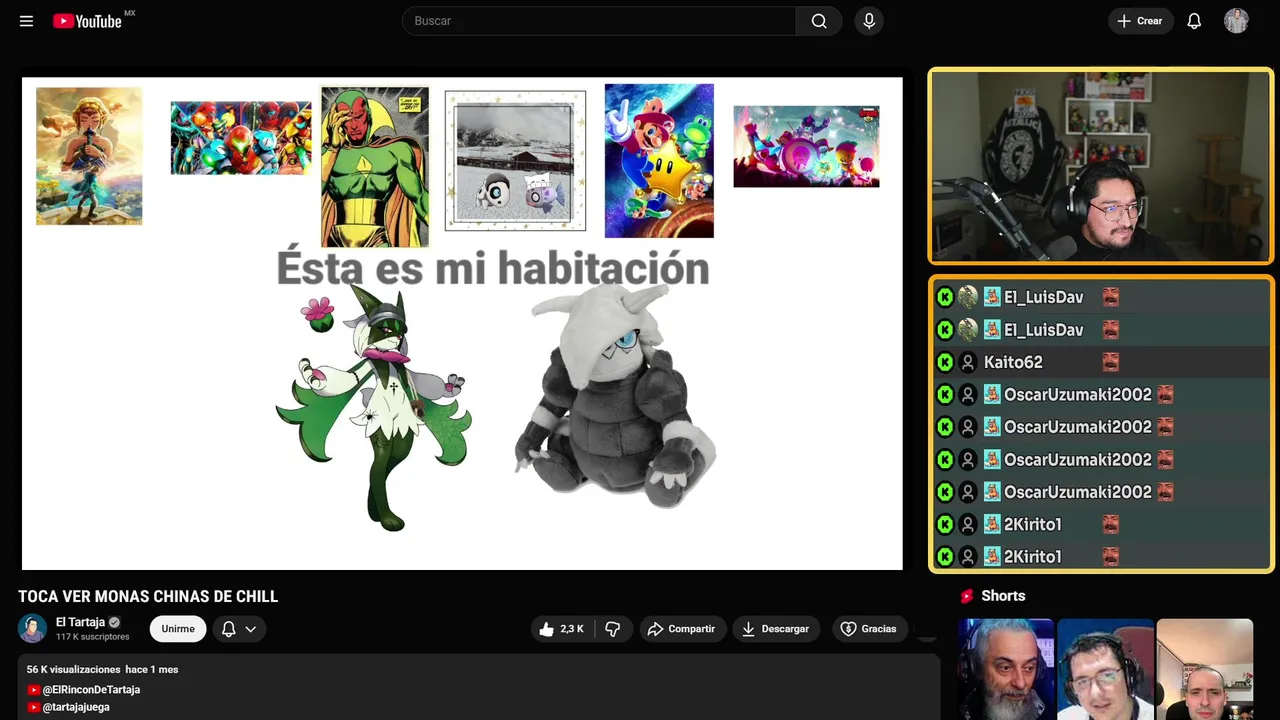Click the verified badge beside El Tartaja
1280x720 pixels.
tap(114, 622)
